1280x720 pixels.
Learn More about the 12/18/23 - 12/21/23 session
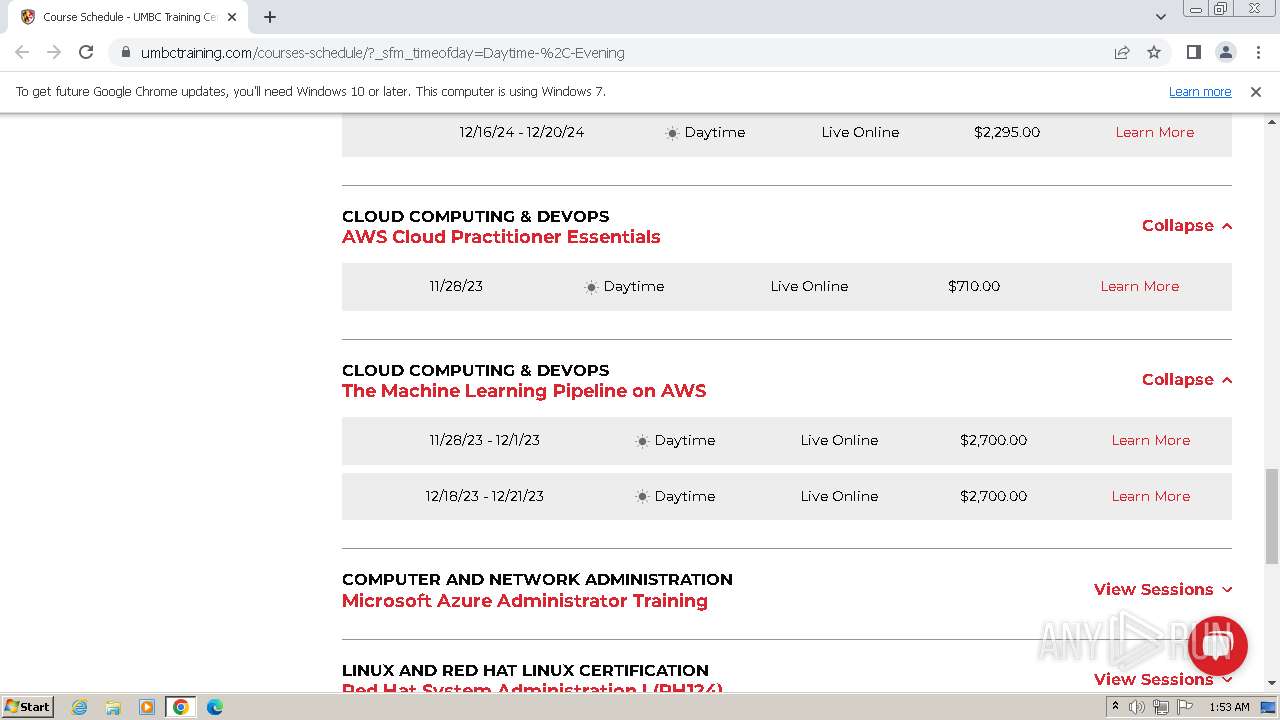[x=1150, y=496]
